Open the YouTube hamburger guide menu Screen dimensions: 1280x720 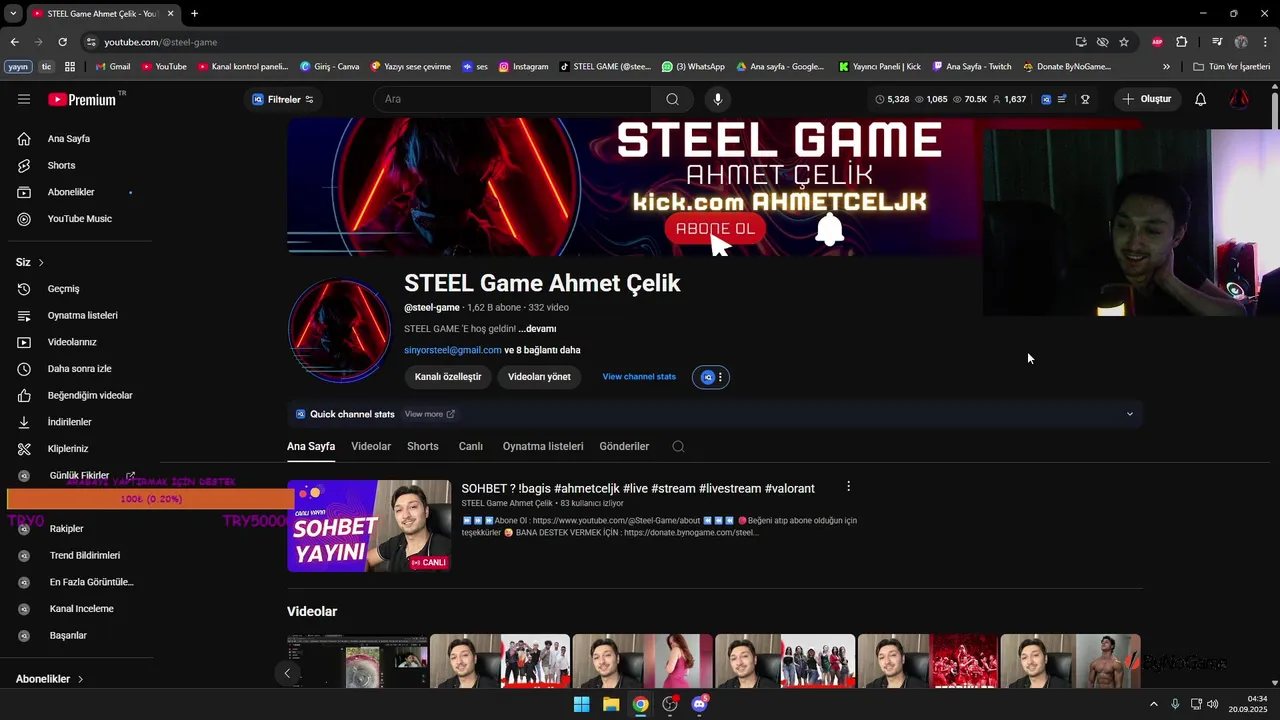tap(24, 99)
